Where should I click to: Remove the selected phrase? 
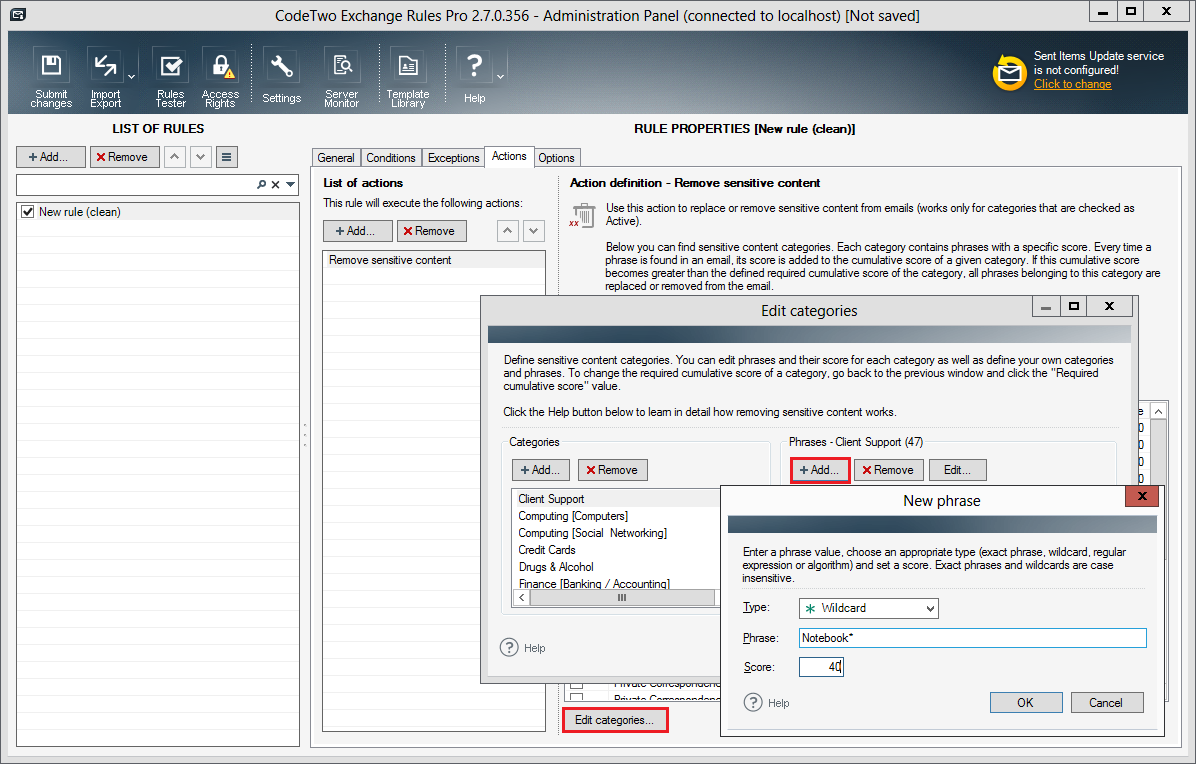[x=889, y=470]
